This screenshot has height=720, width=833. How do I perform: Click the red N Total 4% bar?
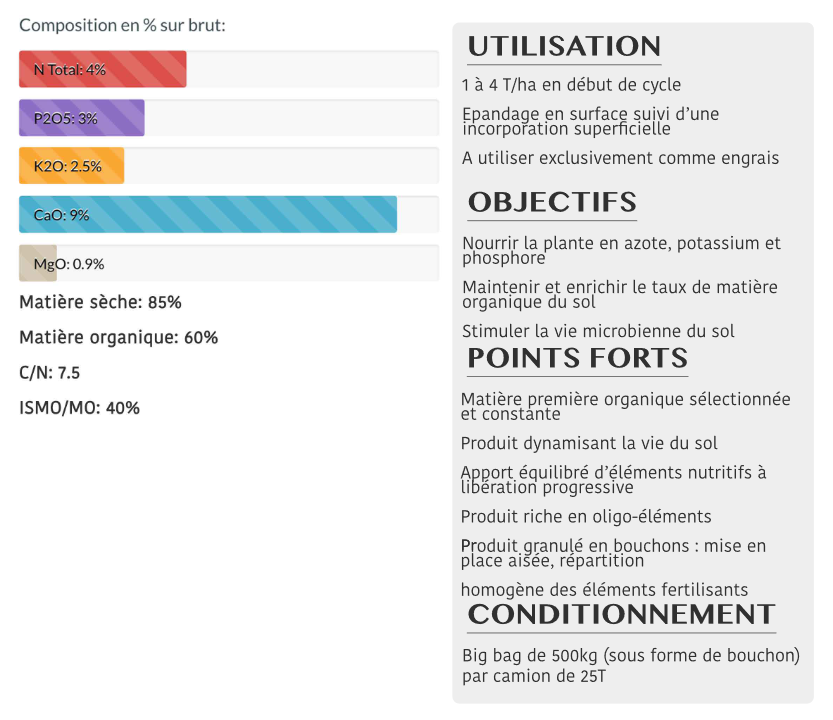coord(102,70)
